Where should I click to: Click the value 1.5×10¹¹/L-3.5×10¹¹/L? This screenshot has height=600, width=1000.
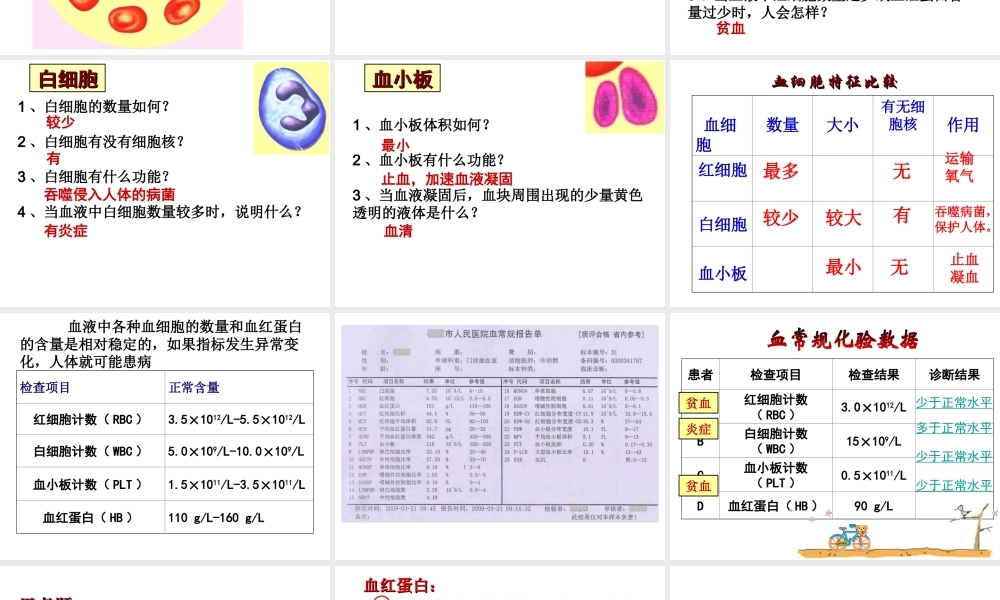237,485
